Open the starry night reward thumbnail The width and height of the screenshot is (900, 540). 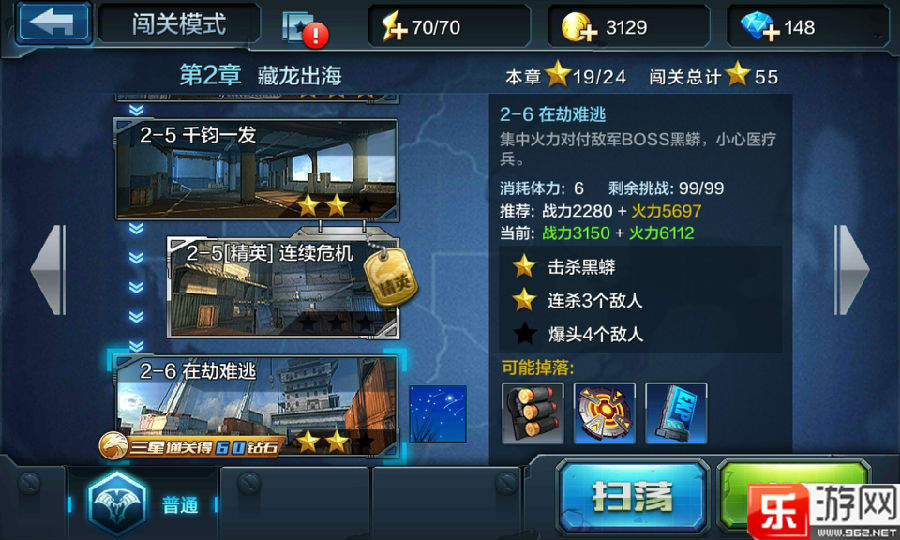coord(437,414)
